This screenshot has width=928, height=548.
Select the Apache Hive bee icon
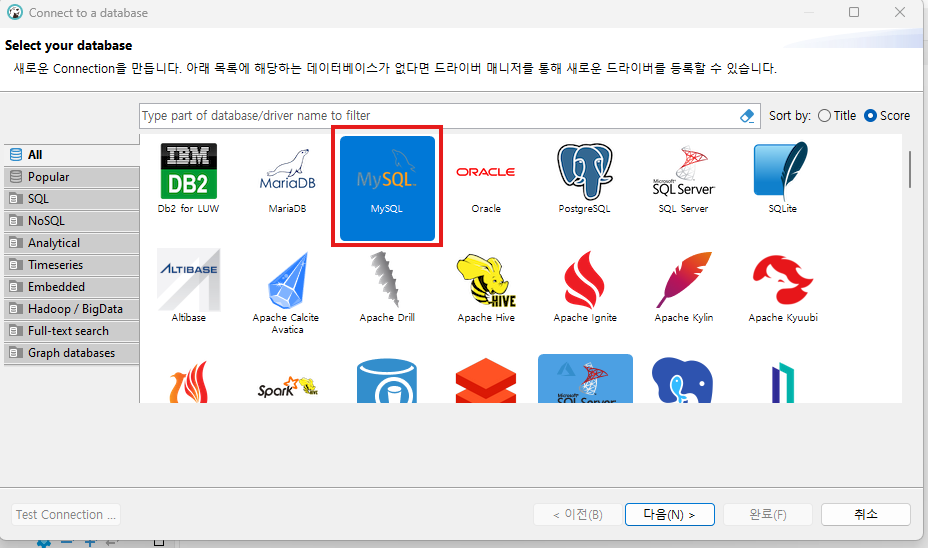[x=486, y=281]
